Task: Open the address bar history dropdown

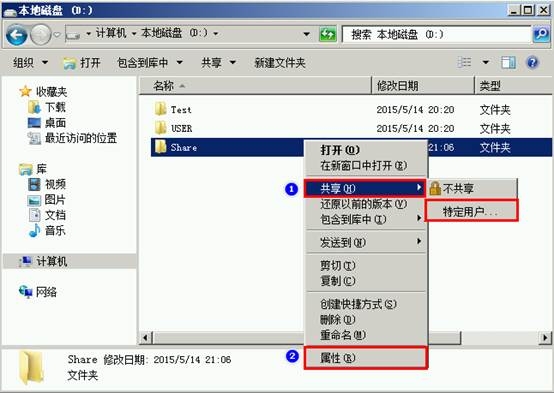Action: tap(307, 34)
